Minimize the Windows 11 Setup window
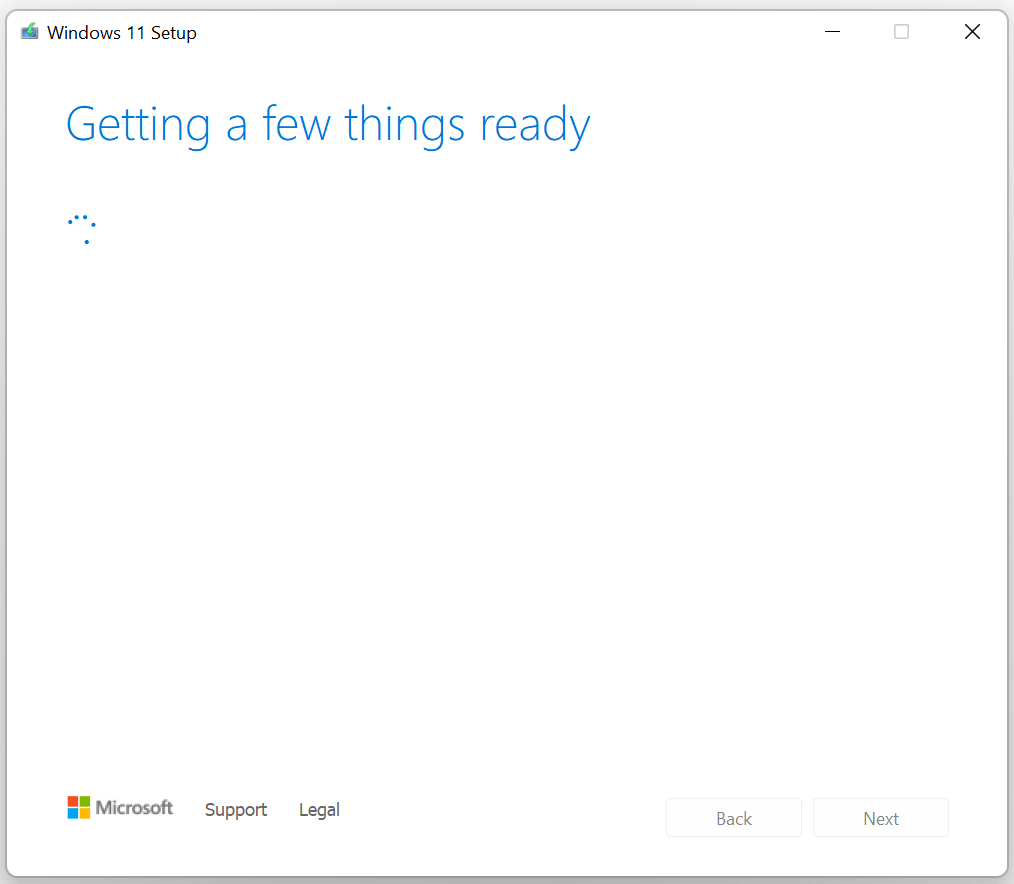 pyautogui.click(x=832, y=32)
